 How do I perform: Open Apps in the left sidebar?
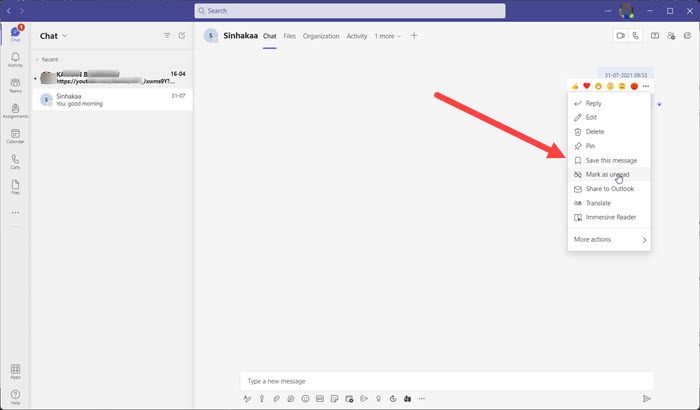click(15, 371)
